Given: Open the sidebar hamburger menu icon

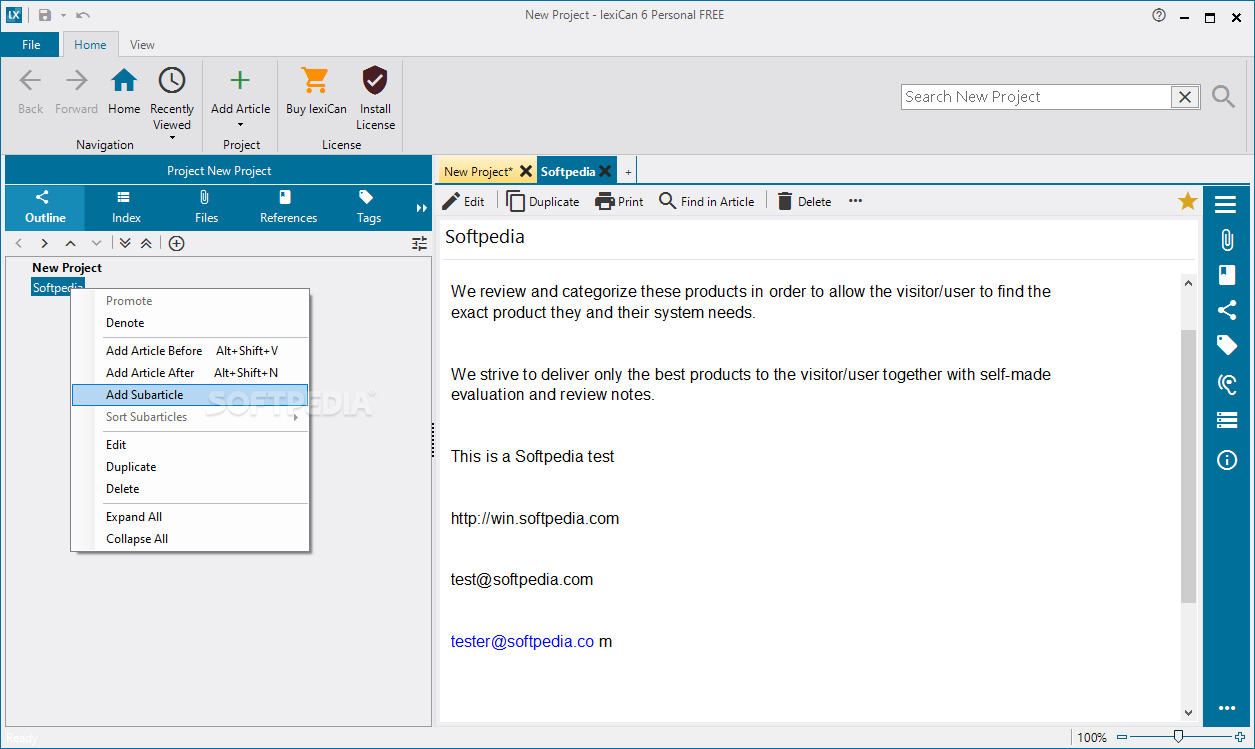Looking at the screenshot, I should pyautogui.click(x=1226, y=205).
